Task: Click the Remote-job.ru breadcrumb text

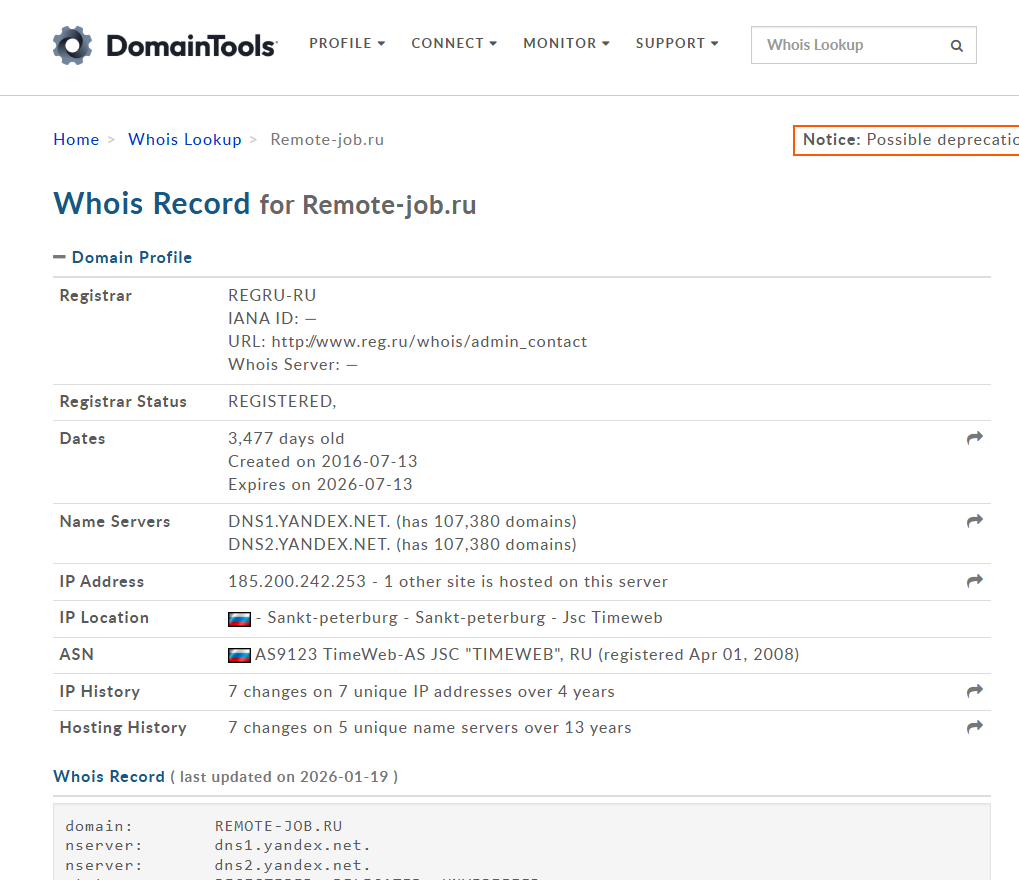Action: (327, 140)
